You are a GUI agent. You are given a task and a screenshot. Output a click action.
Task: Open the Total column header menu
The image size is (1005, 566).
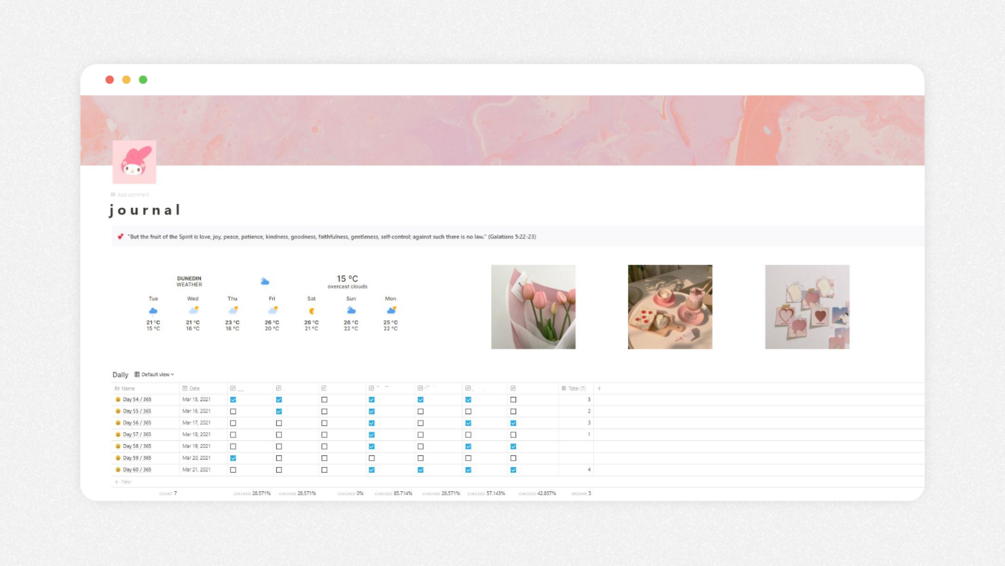(574, 388)
